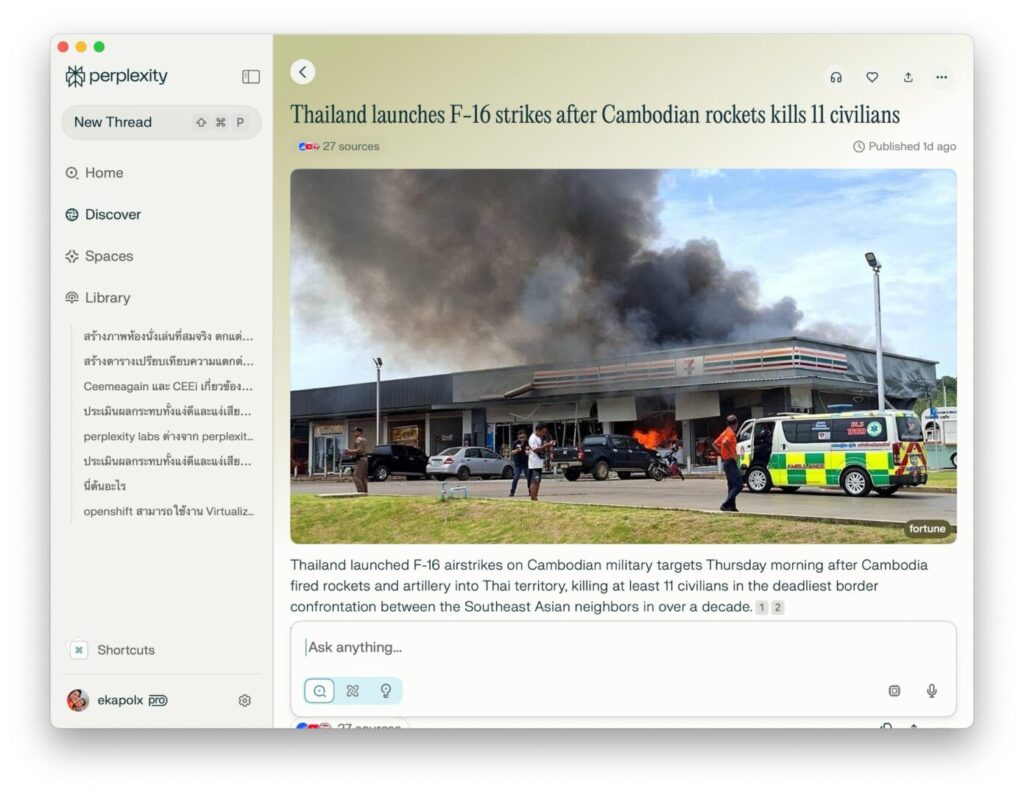
Task: Start a New Thread
Action: click(161, 122)
